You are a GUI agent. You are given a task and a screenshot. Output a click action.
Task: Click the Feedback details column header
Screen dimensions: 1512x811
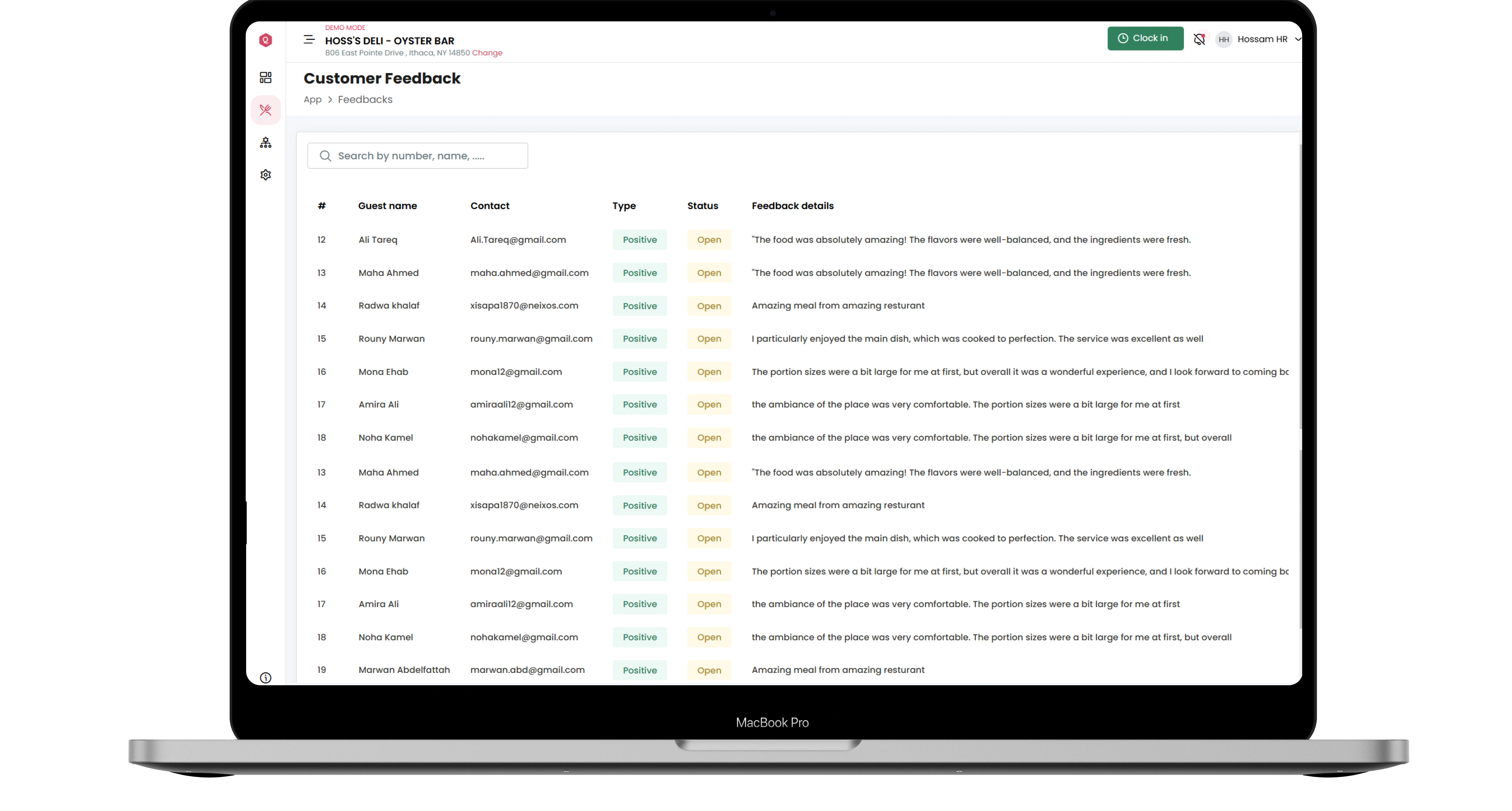click(x=792, y=205)
